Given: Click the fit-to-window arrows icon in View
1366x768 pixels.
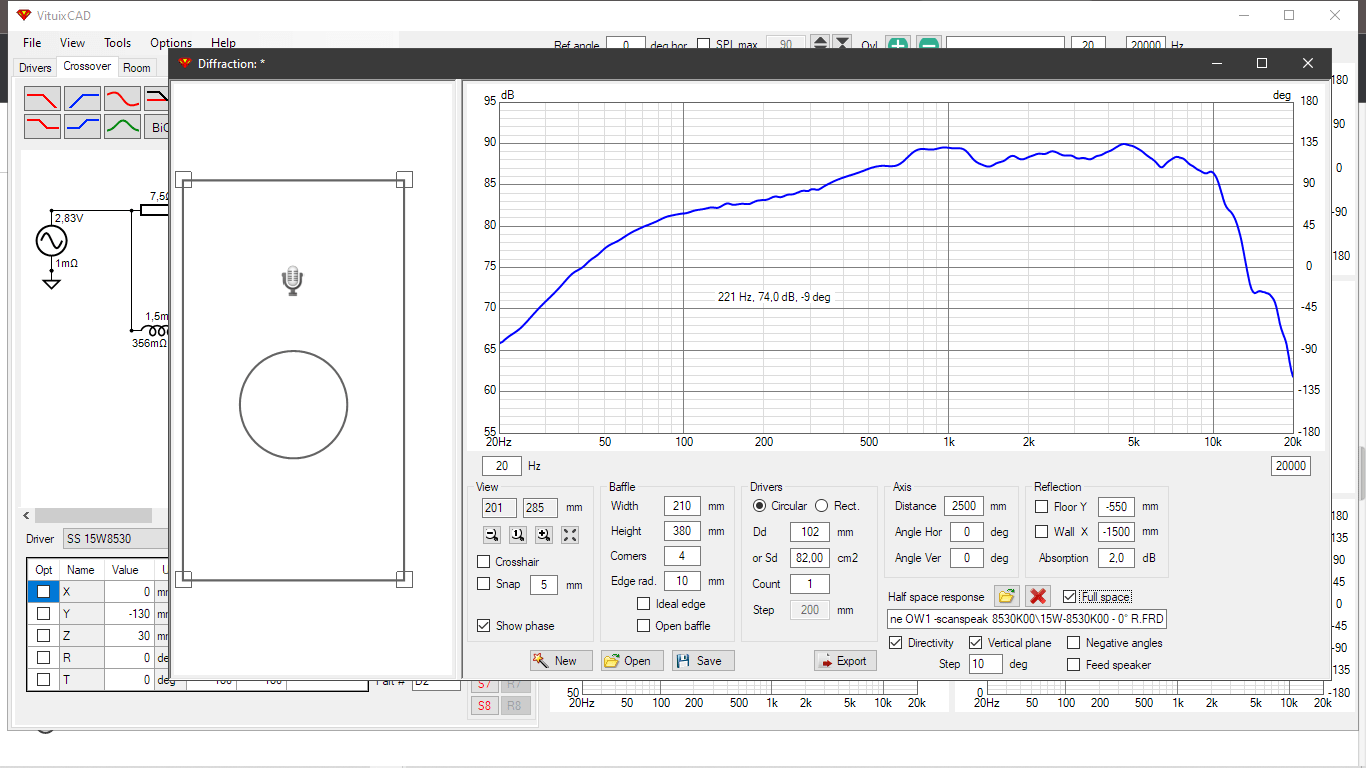Looking at the screenshot, I should click(569, 535).
